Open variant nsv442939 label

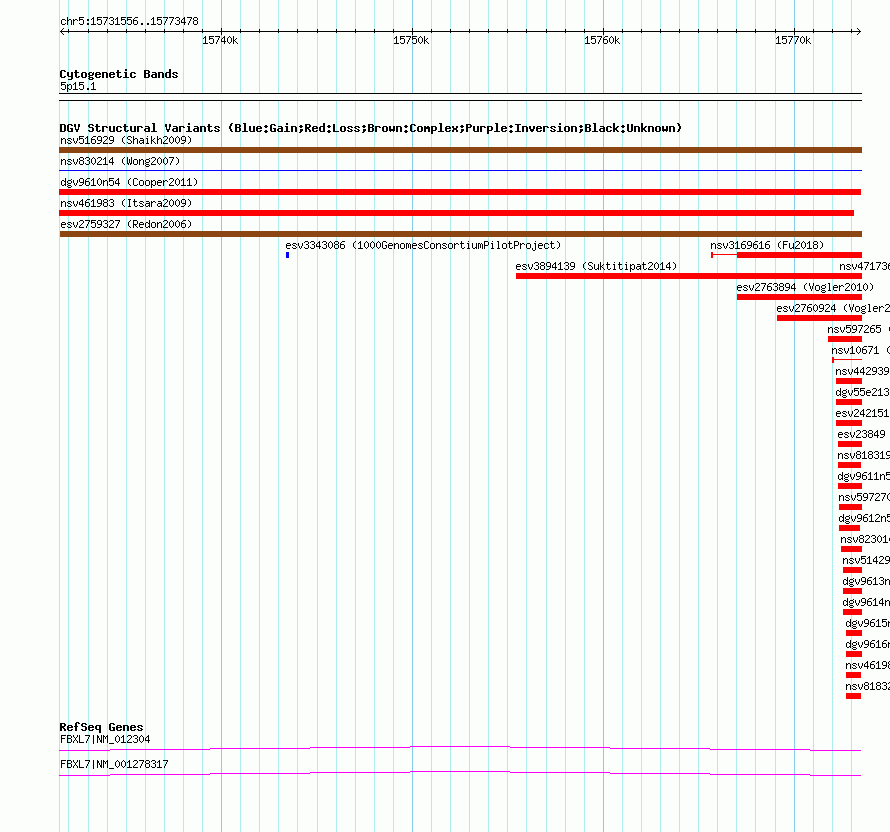[862, 371]
